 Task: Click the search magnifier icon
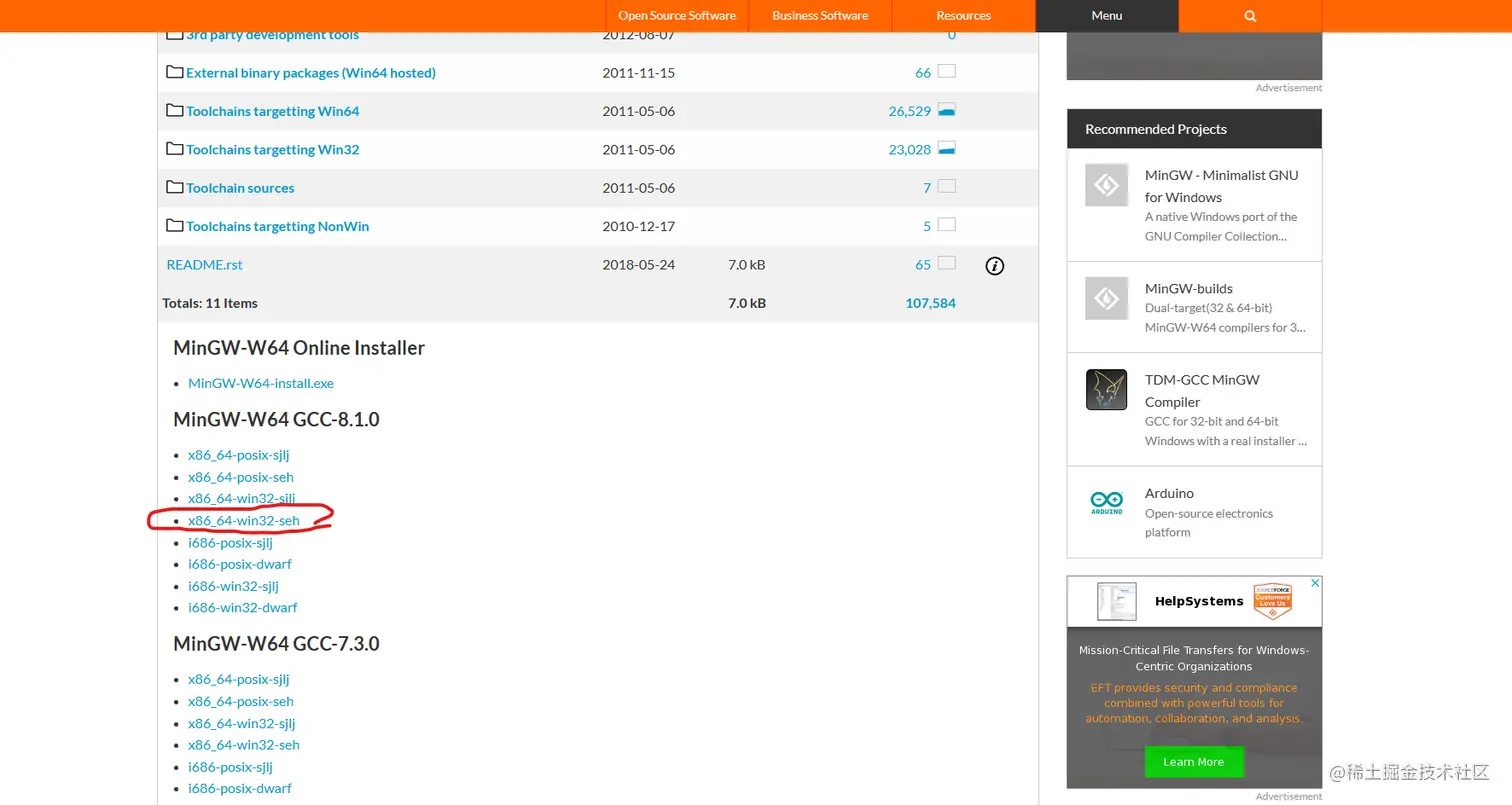[x=1250, y=16]
